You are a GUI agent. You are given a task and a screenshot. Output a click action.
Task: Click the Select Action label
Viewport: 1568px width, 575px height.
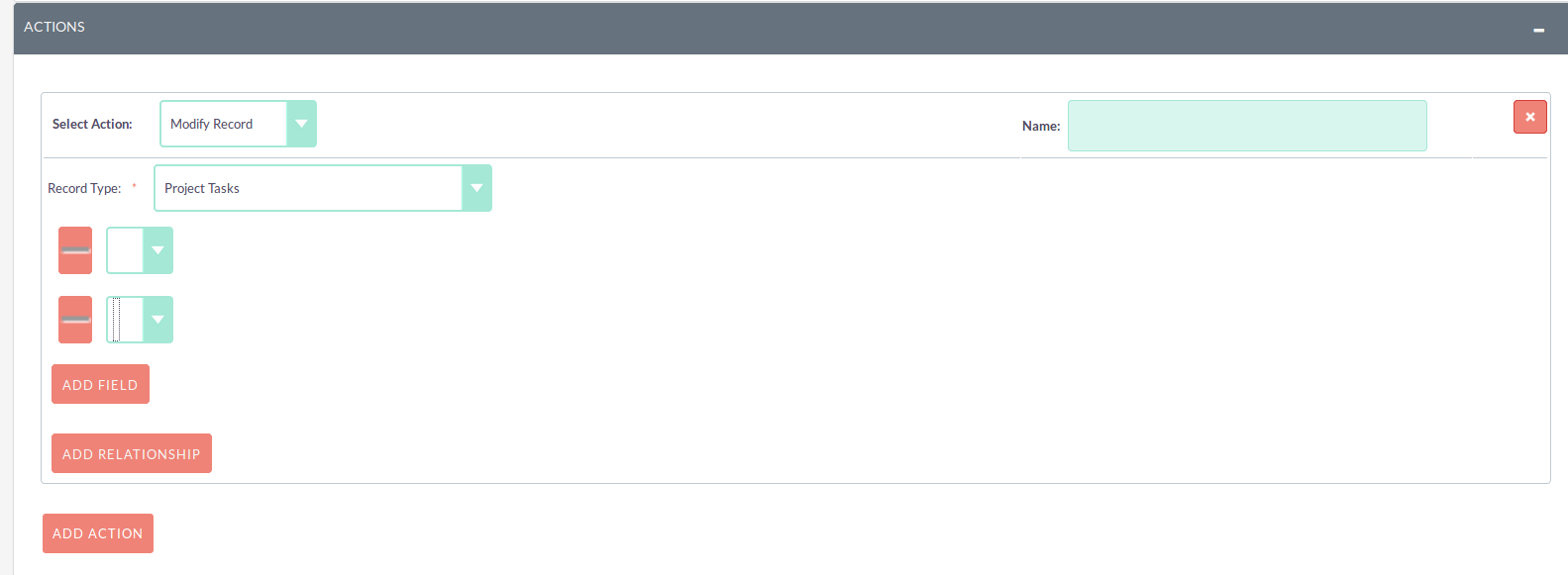click(x=92, y=124)
